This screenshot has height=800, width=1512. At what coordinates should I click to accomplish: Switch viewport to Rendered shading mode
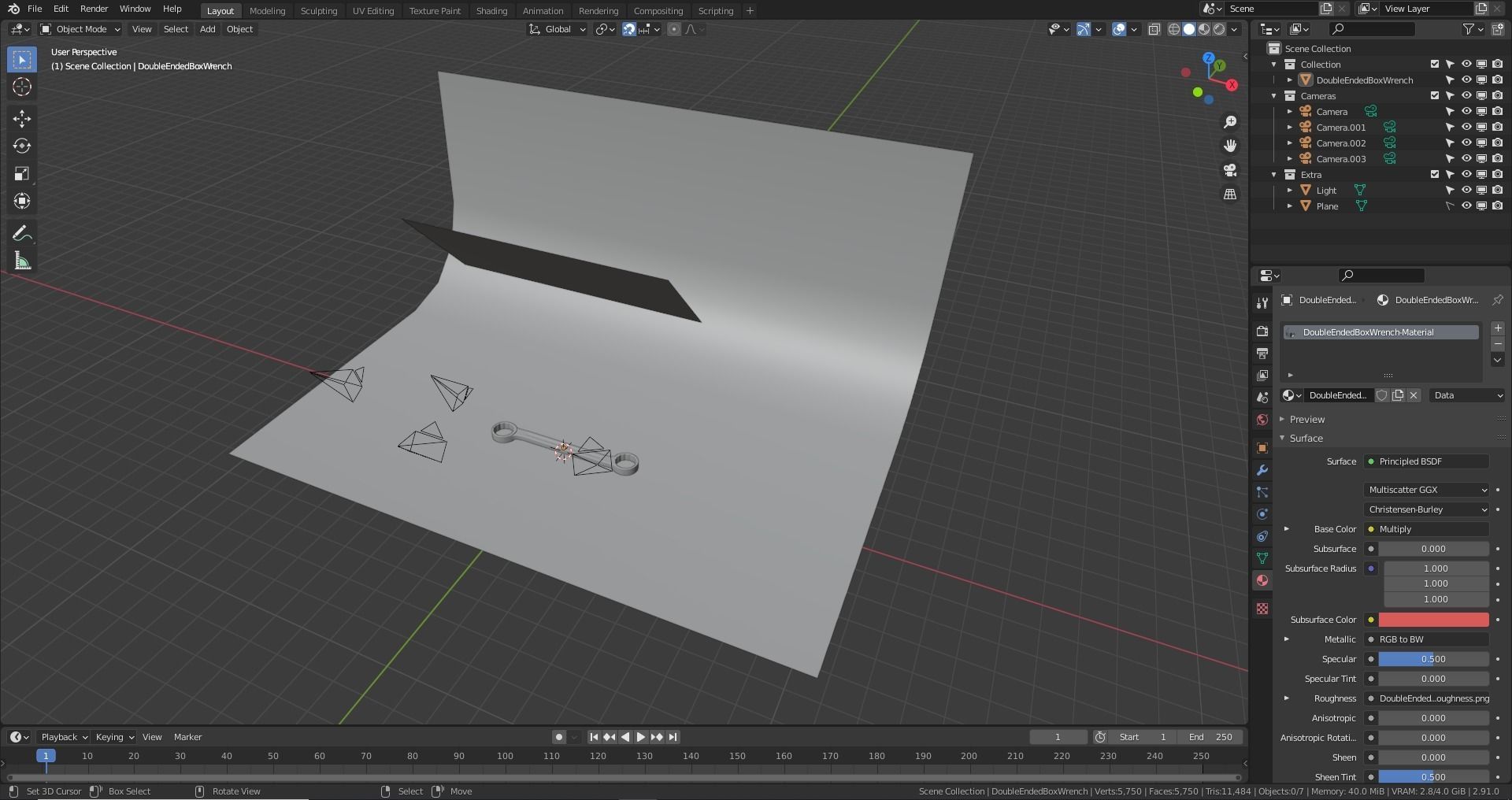(x=1220, y=29)
